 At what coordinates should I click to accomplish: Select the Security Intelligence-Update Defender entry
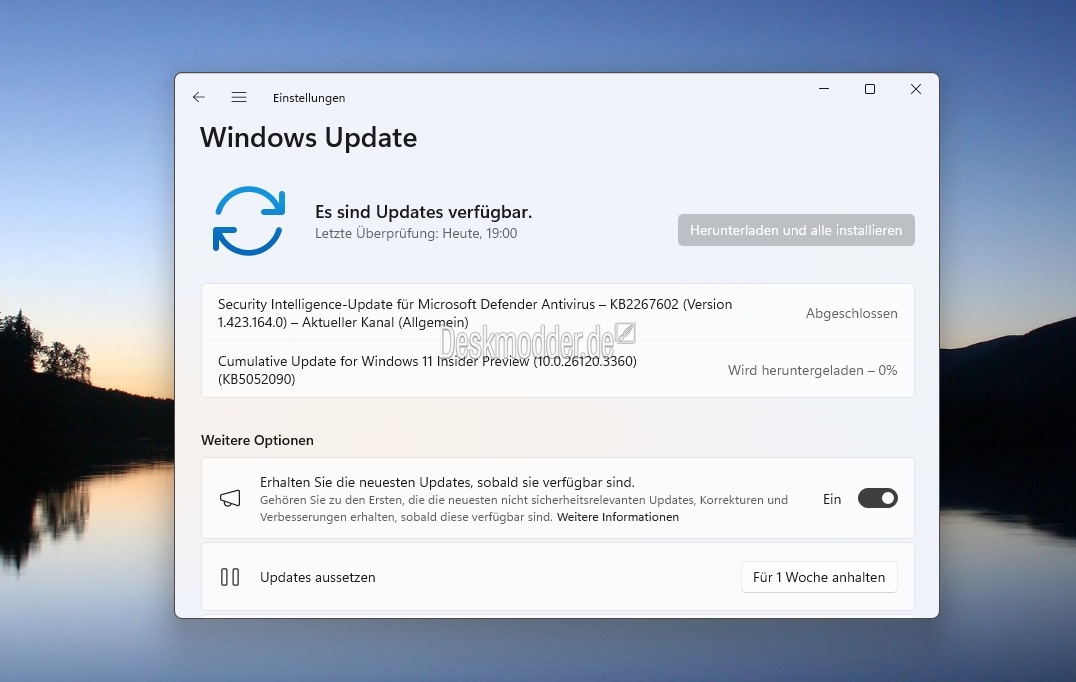coord(557,313)
